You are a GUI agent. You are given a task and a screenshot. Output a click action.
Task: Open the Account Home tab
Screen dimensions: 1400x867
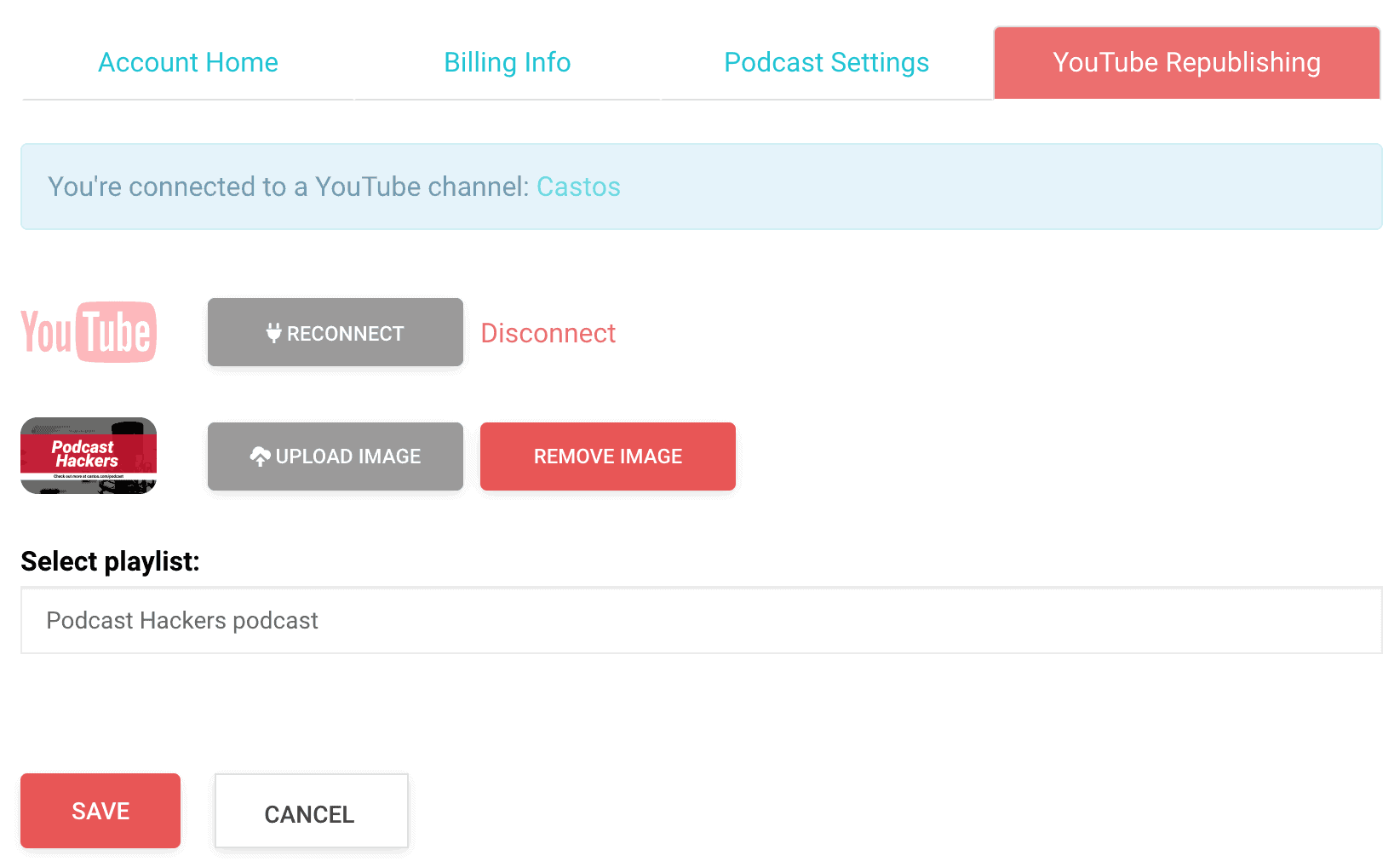coord(188,62)
